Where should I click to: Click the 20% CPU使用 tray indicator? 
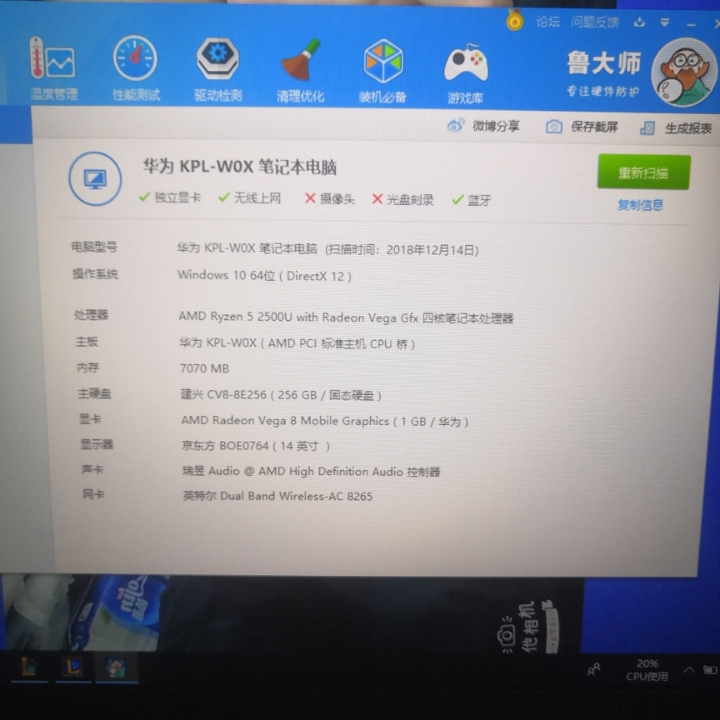click(x=647, y=670)
